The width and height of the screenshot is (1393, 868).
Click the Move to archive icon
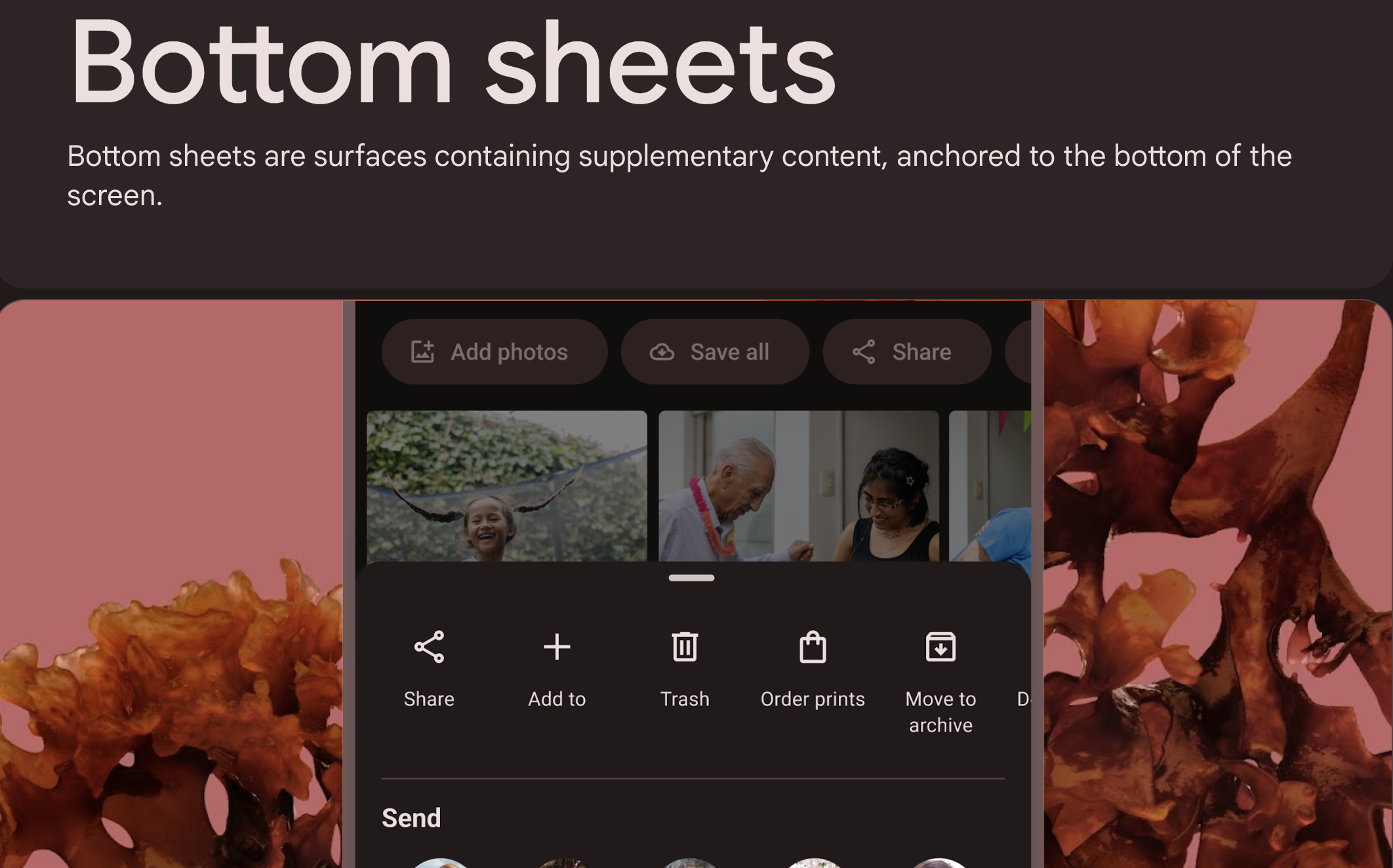pyautogui.click(x=940, y=647)
